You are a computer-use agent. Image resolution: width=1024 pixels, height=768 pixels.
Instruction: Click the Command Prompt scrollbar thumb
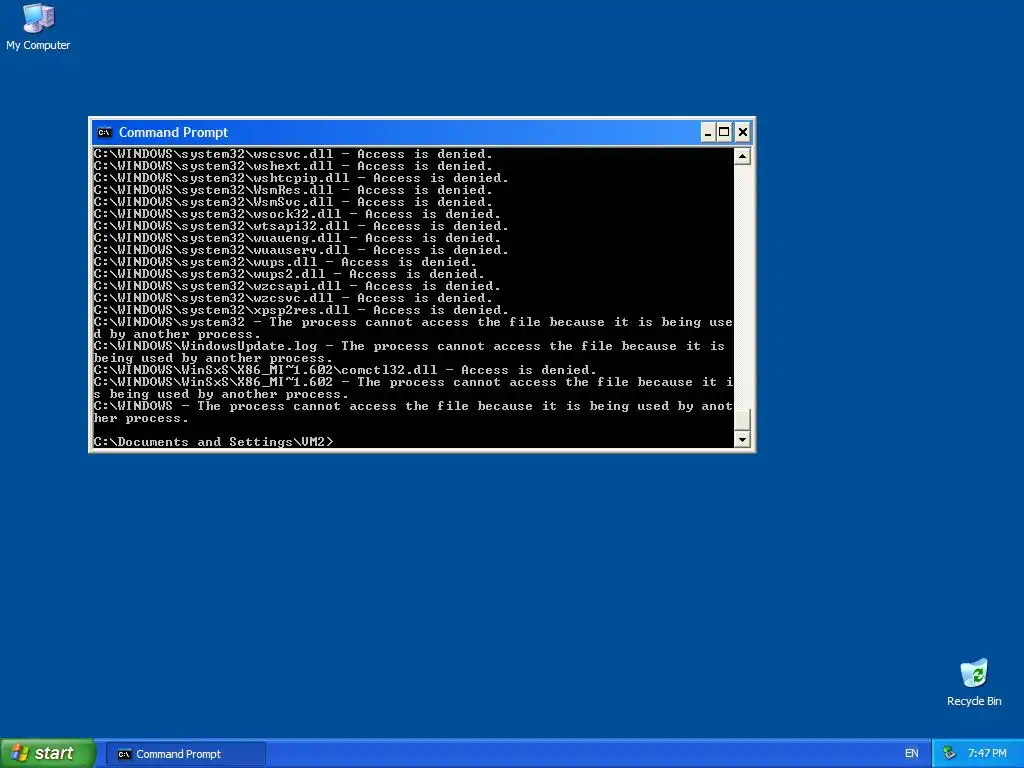[x=742, y=419]
